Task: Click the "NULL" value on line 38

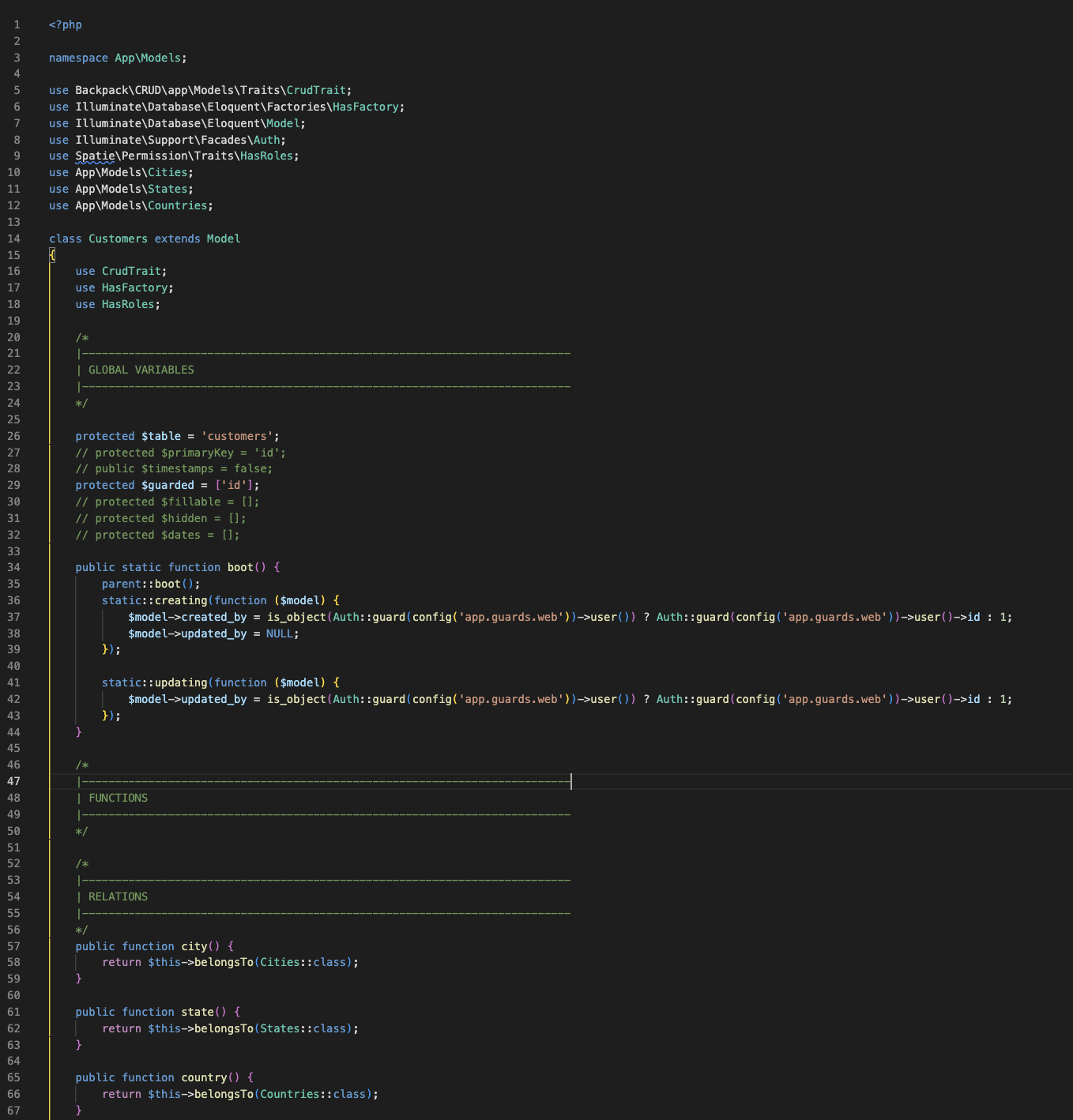Action: point(280,633)
